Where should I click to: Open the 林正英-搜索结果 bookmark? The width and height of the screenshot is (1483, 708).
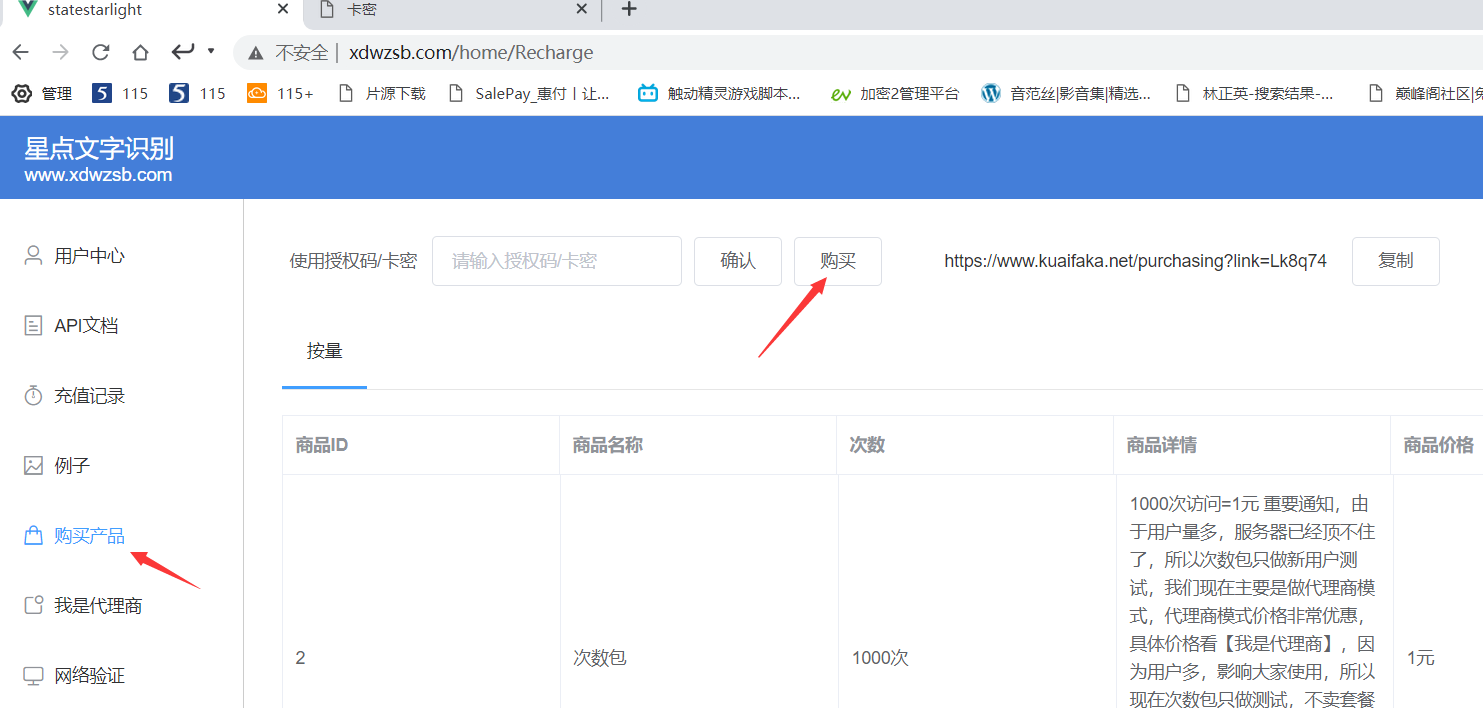[x=1255, y=93]
